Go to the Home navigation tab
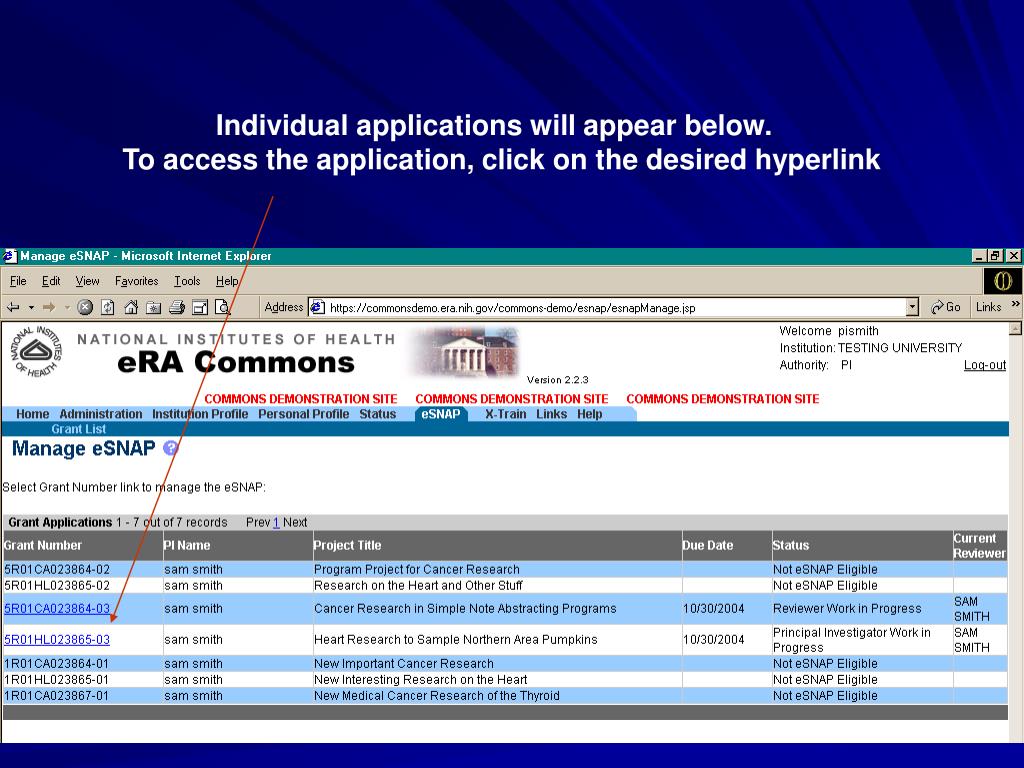The width and height of the screenshot is (1024, 768). click(x=33, y=414)
